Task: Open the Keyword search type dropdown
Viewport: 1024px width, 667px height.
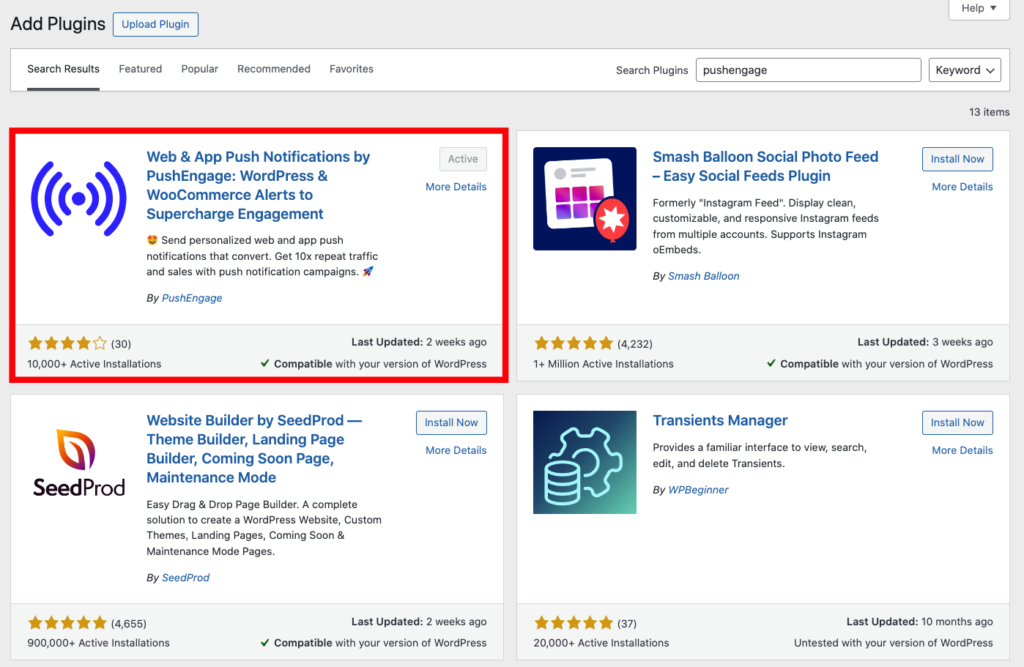Action: (x=964, y=70)
